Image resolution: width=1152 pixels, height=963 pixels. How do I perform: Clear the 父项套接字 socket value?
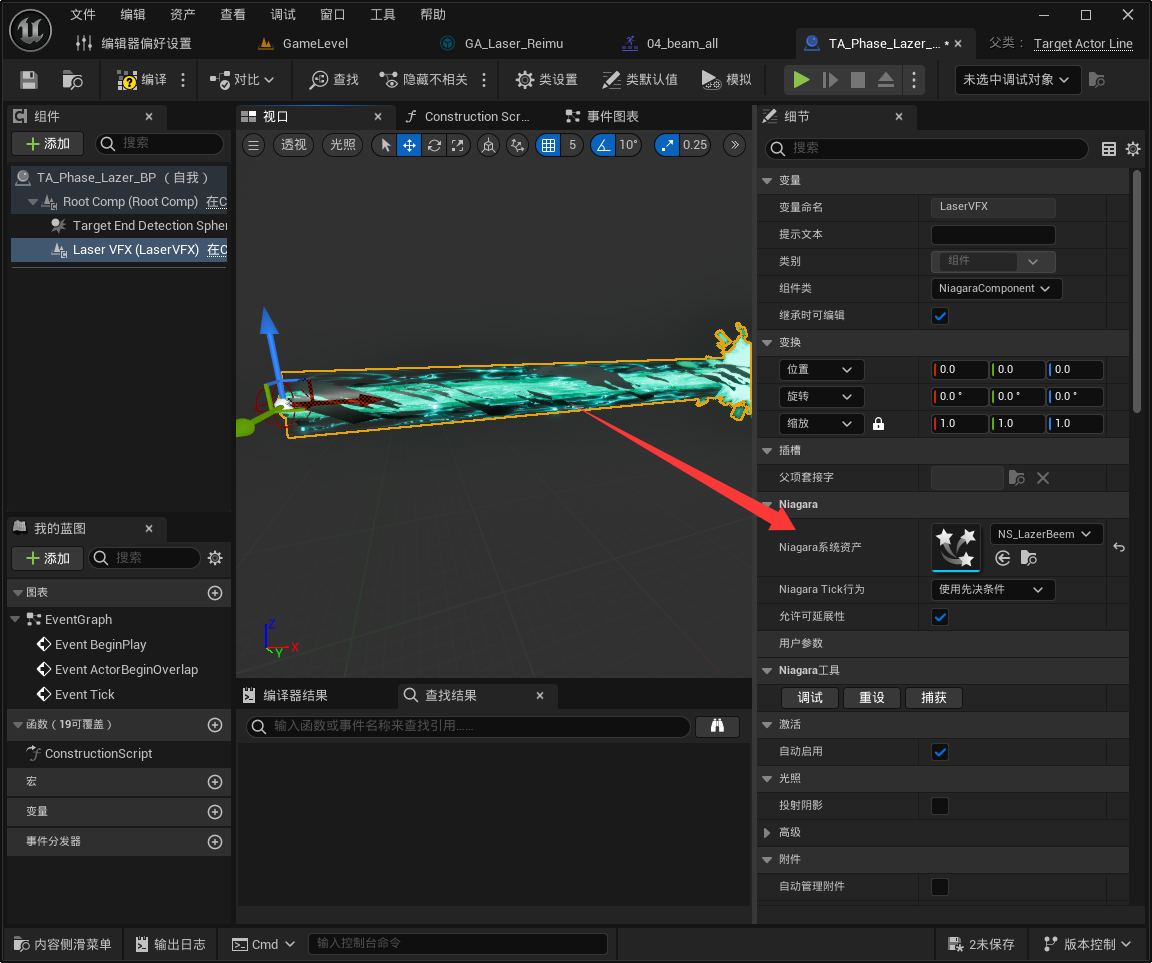click(1043, 478)
